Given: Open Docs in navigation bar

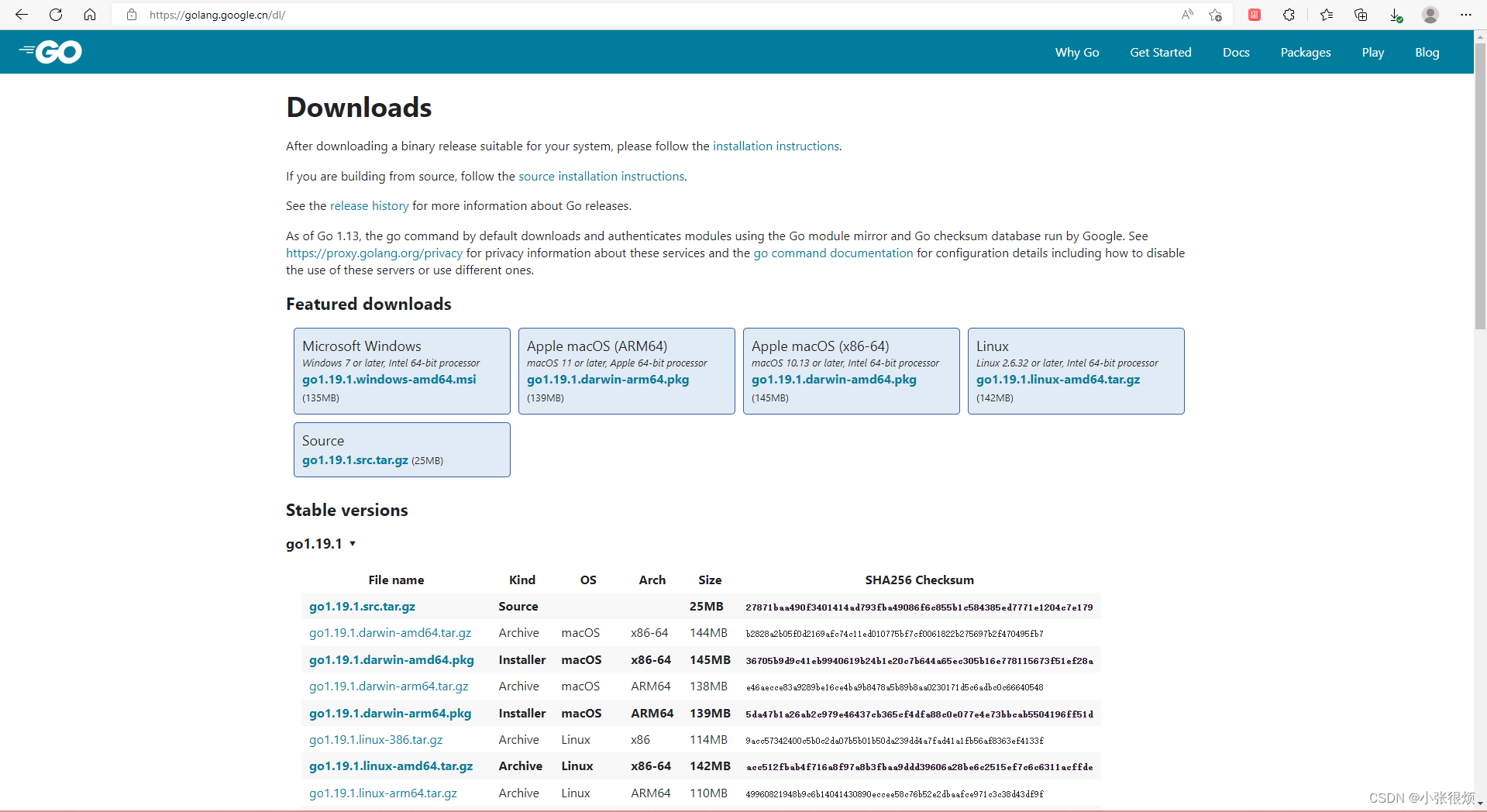Looking at the screenshot, I should click(1236, 53).
